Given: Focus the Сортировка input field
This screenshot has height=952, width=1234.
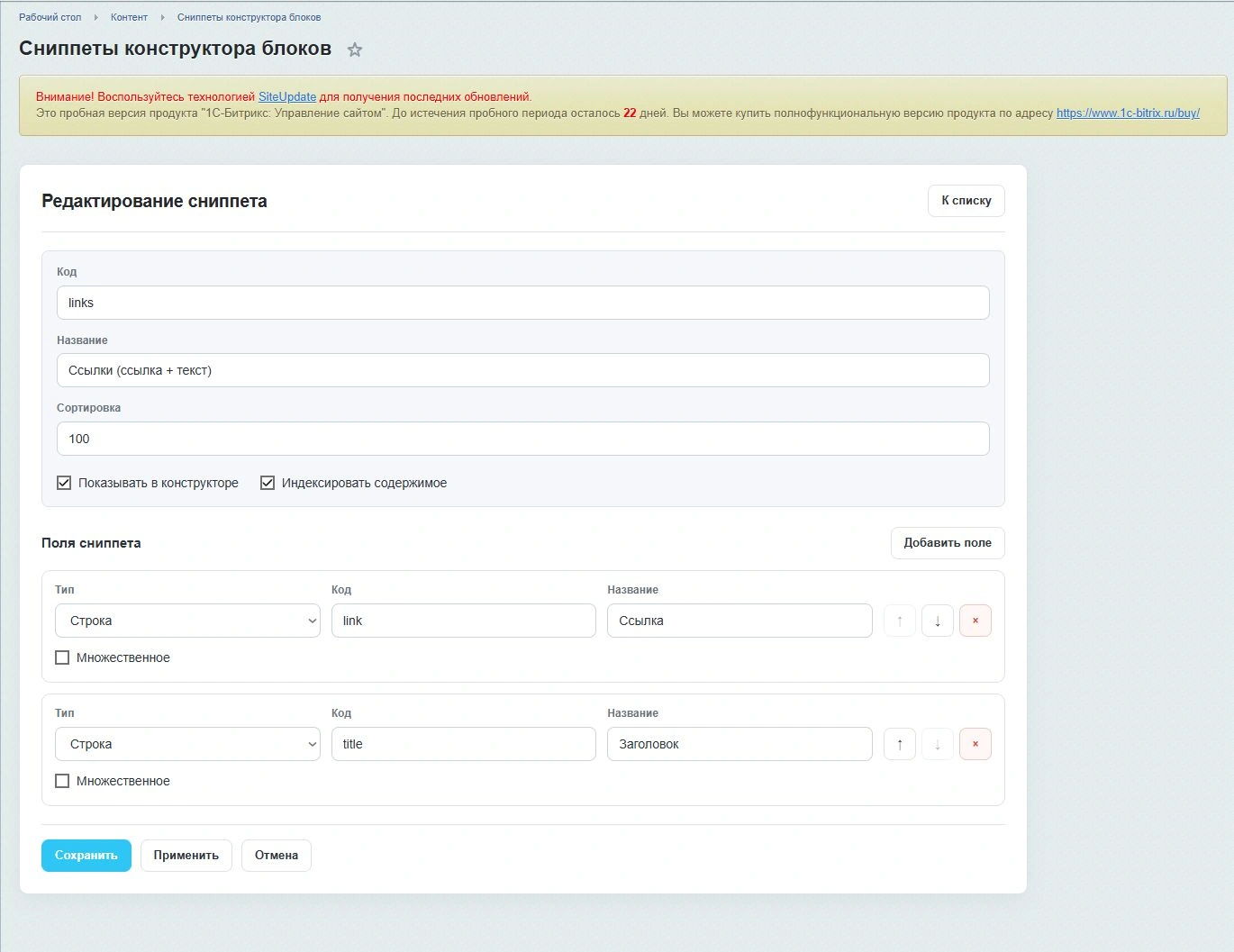Looking at the screenshot, I should coord(523,439).
